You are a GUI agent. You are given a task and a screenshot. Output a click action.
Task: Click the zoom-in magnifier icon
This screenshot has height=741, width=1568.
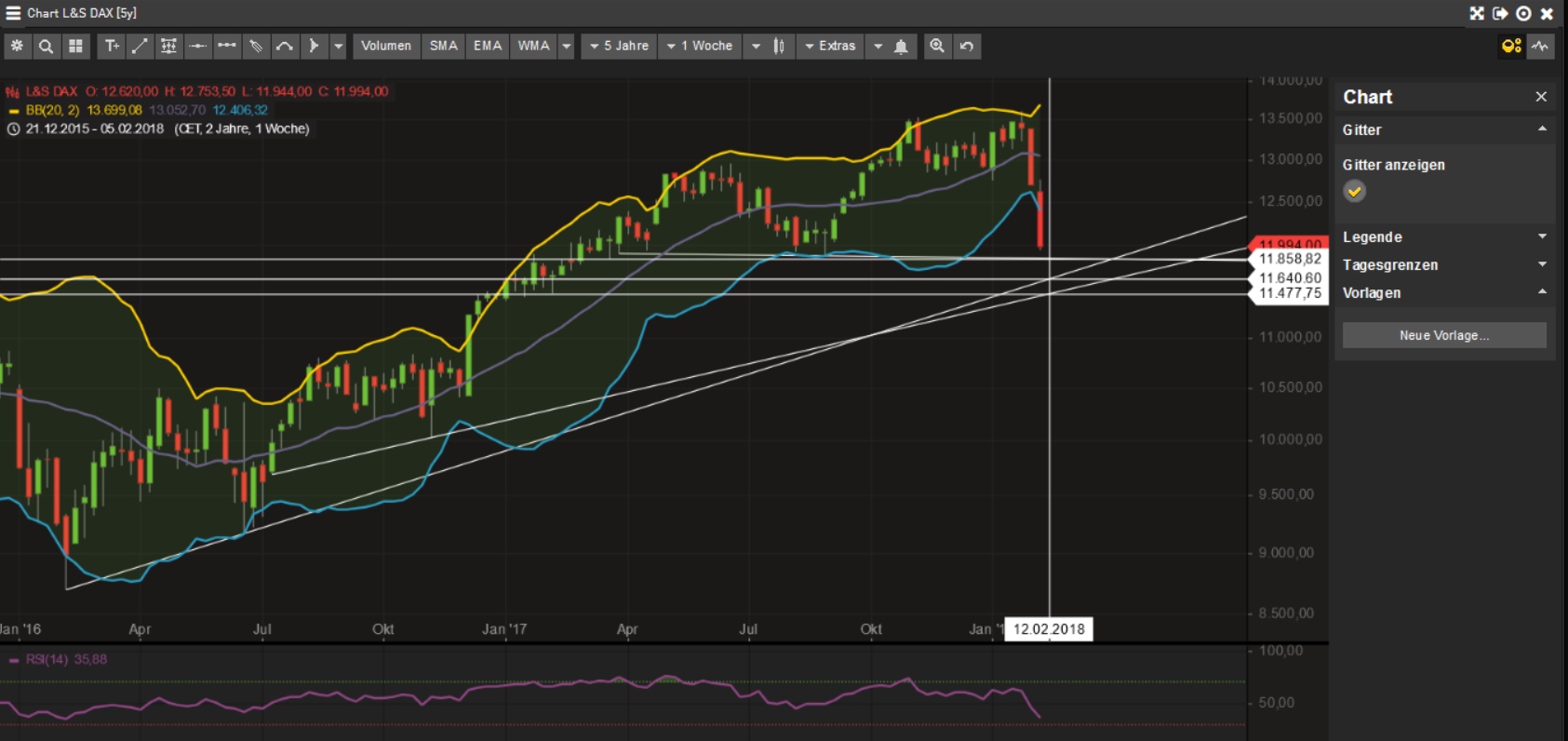(937, 46)
